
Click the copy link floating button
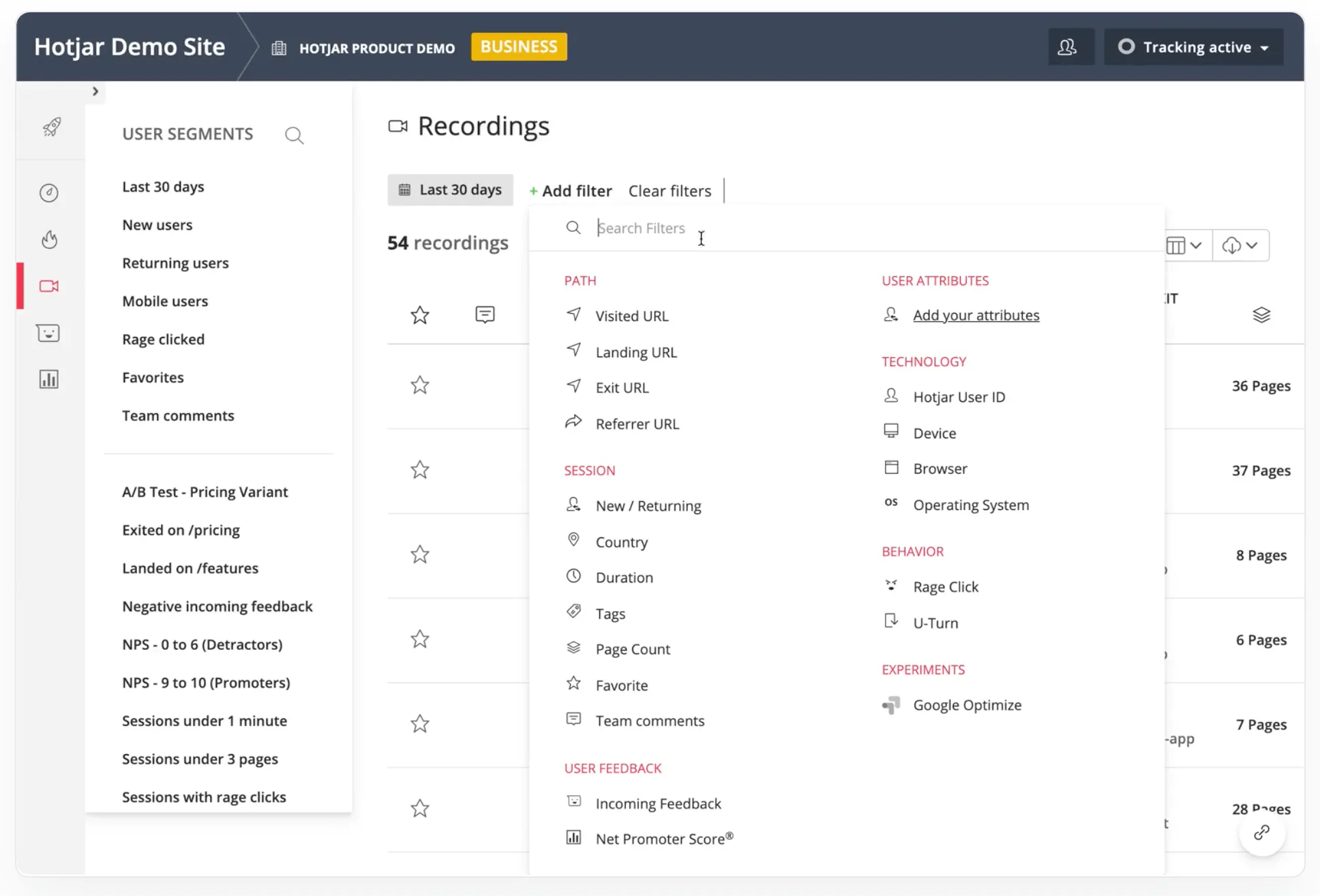(x=1262, y=833)
